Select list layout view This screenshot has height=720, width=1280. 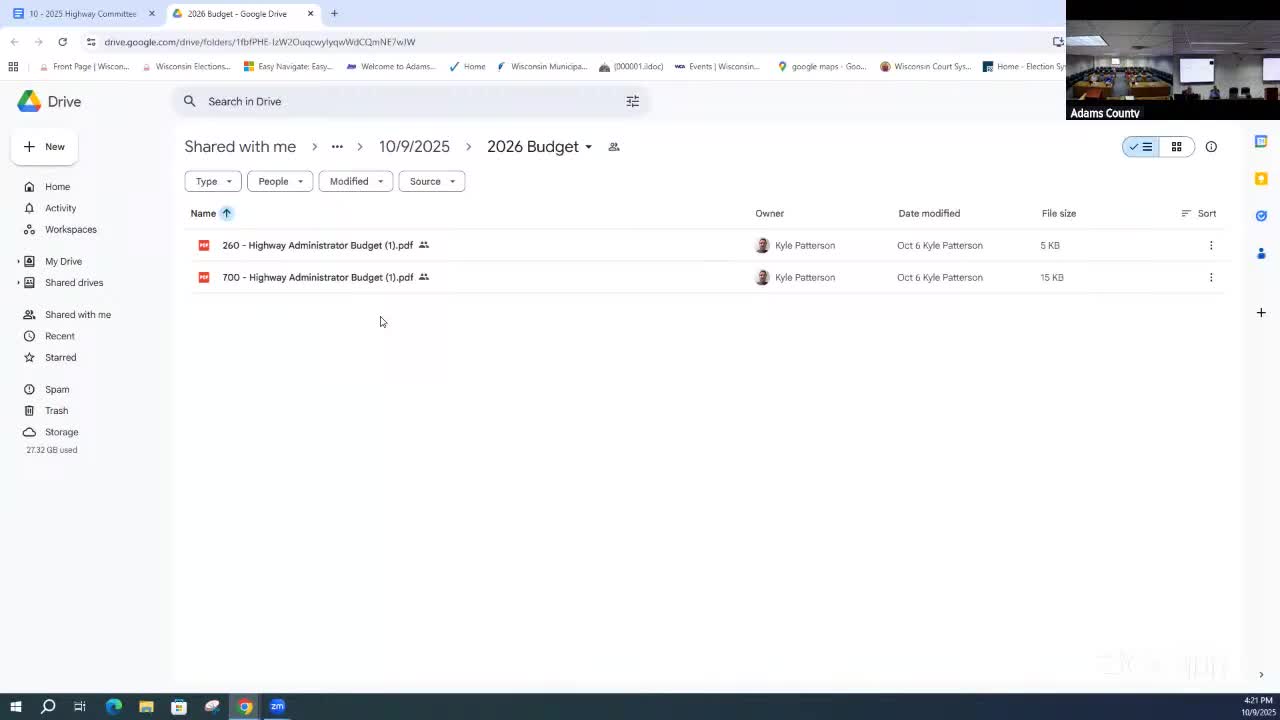(1141, 147)
